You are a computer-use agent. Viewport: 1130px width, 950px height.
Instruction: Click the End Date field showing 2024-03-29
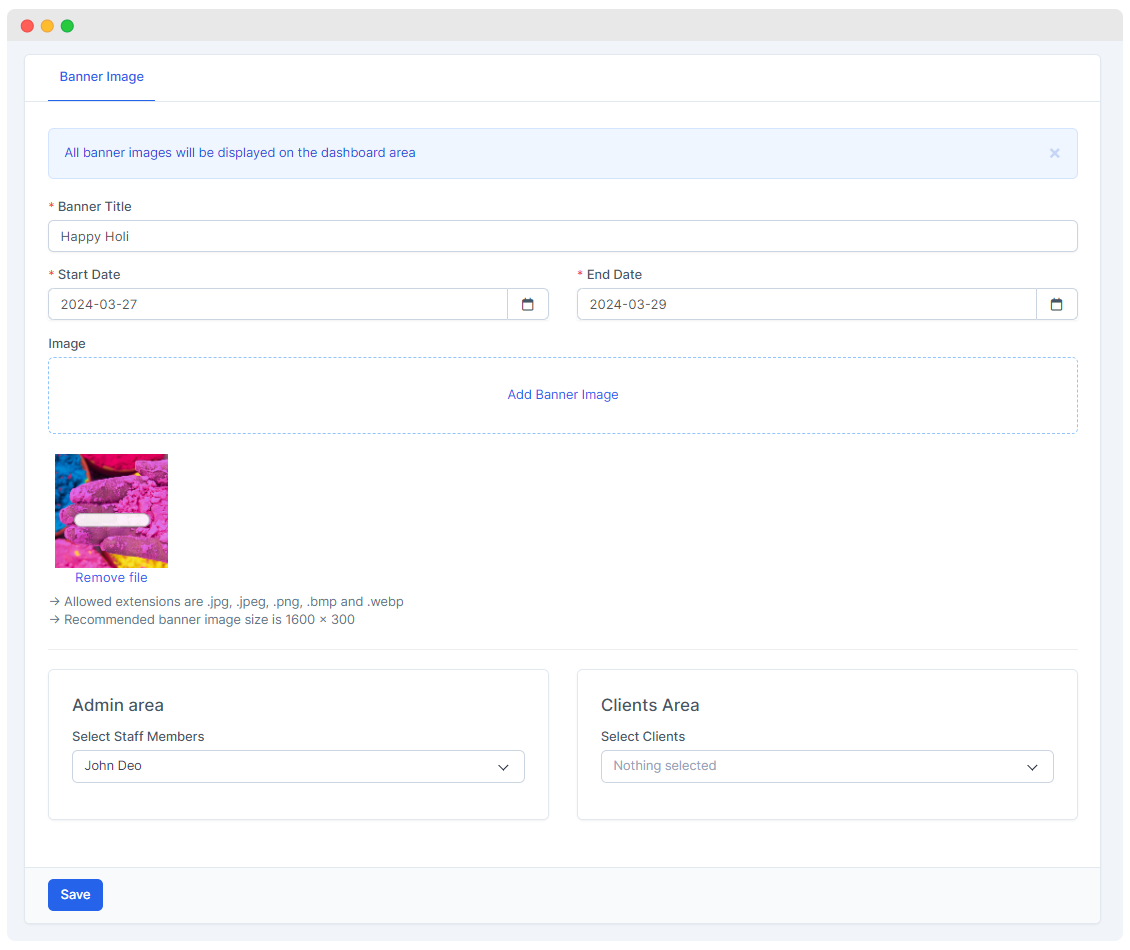[806, 304]
